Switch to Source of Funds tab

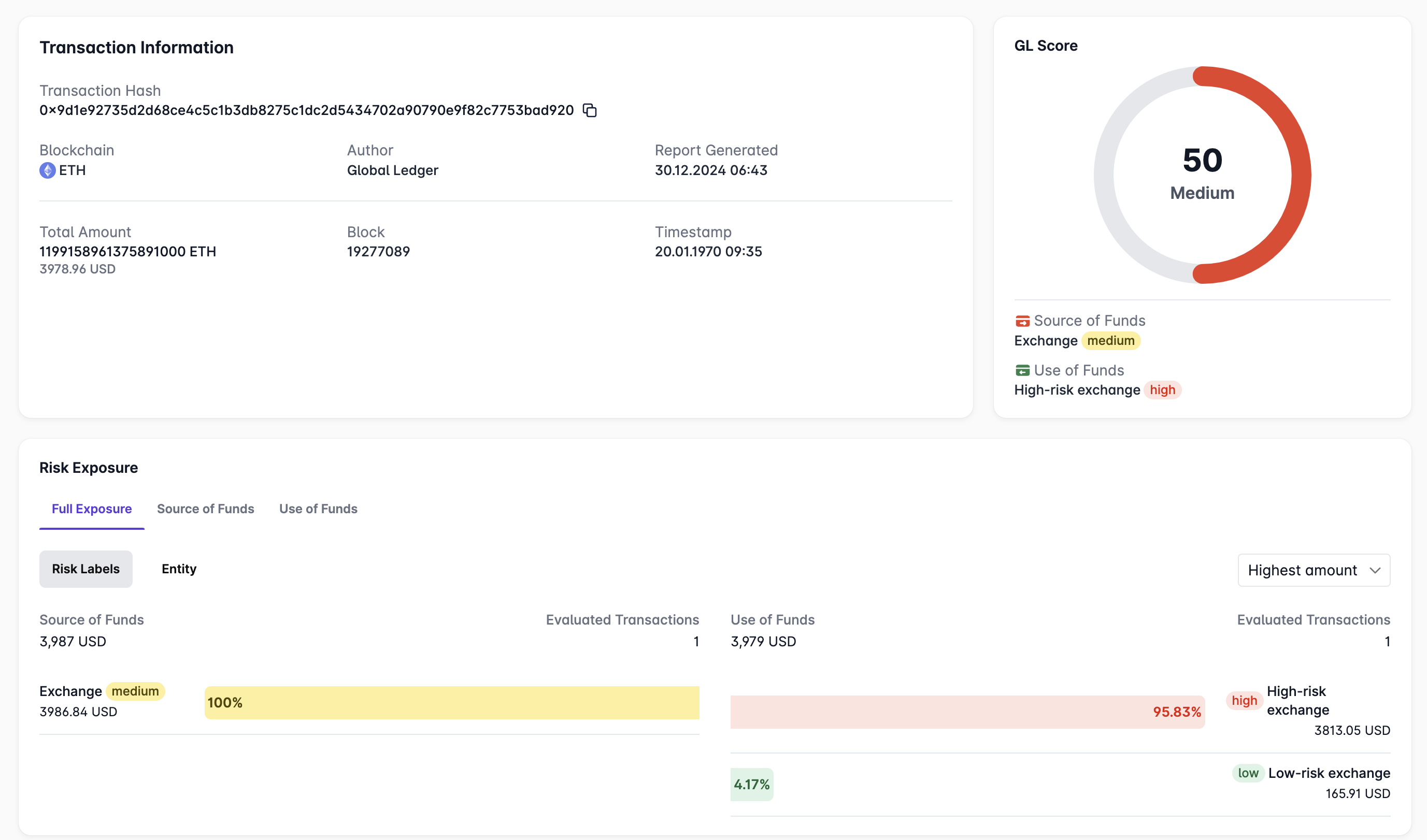[205, 509]
